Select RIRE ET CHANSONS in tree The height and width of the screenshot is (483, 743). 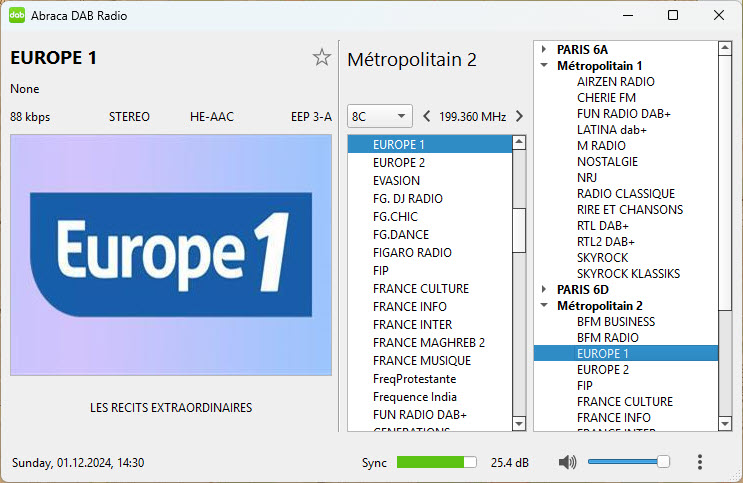pos(630,210)
